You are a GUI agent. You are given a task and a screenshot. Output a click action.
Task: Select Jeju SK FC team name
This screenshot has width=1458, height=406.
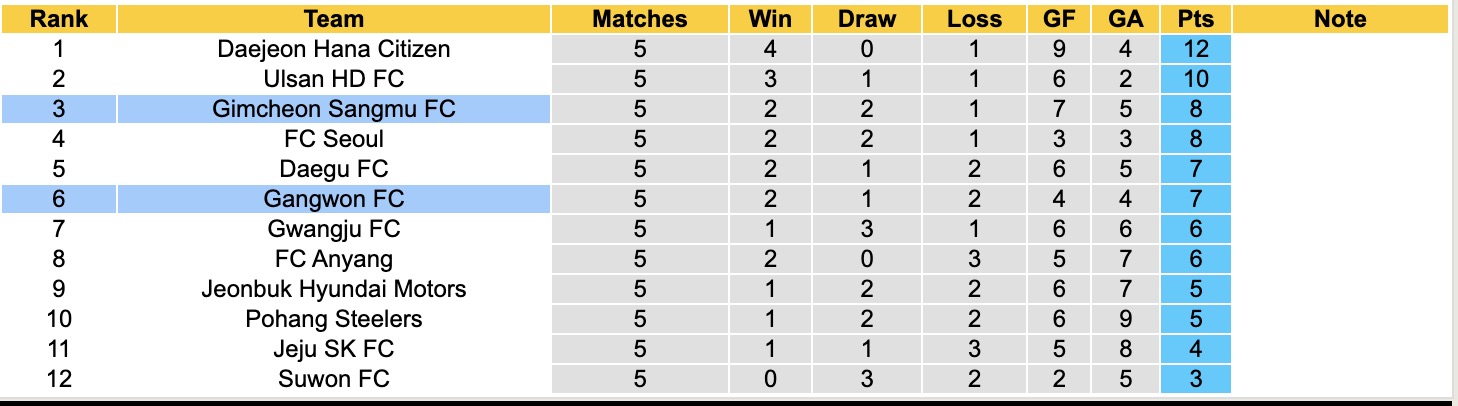[334, 349]
